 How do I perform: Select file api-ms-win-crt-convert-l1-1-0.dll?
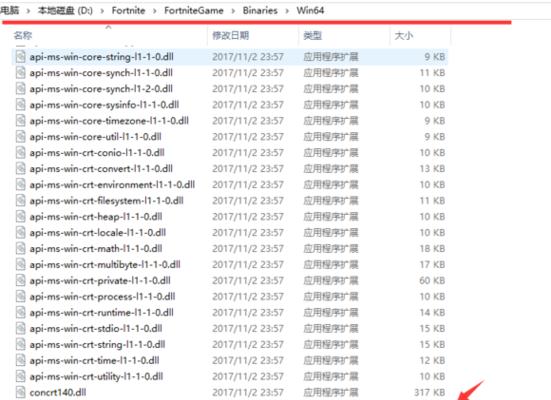tap(101, 169)
